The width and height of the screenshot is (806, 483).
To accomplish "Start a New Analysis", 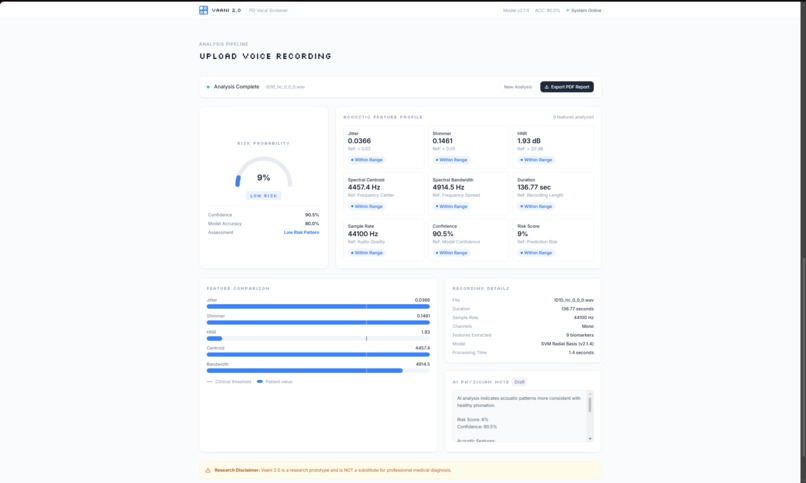I will point(518,87).
